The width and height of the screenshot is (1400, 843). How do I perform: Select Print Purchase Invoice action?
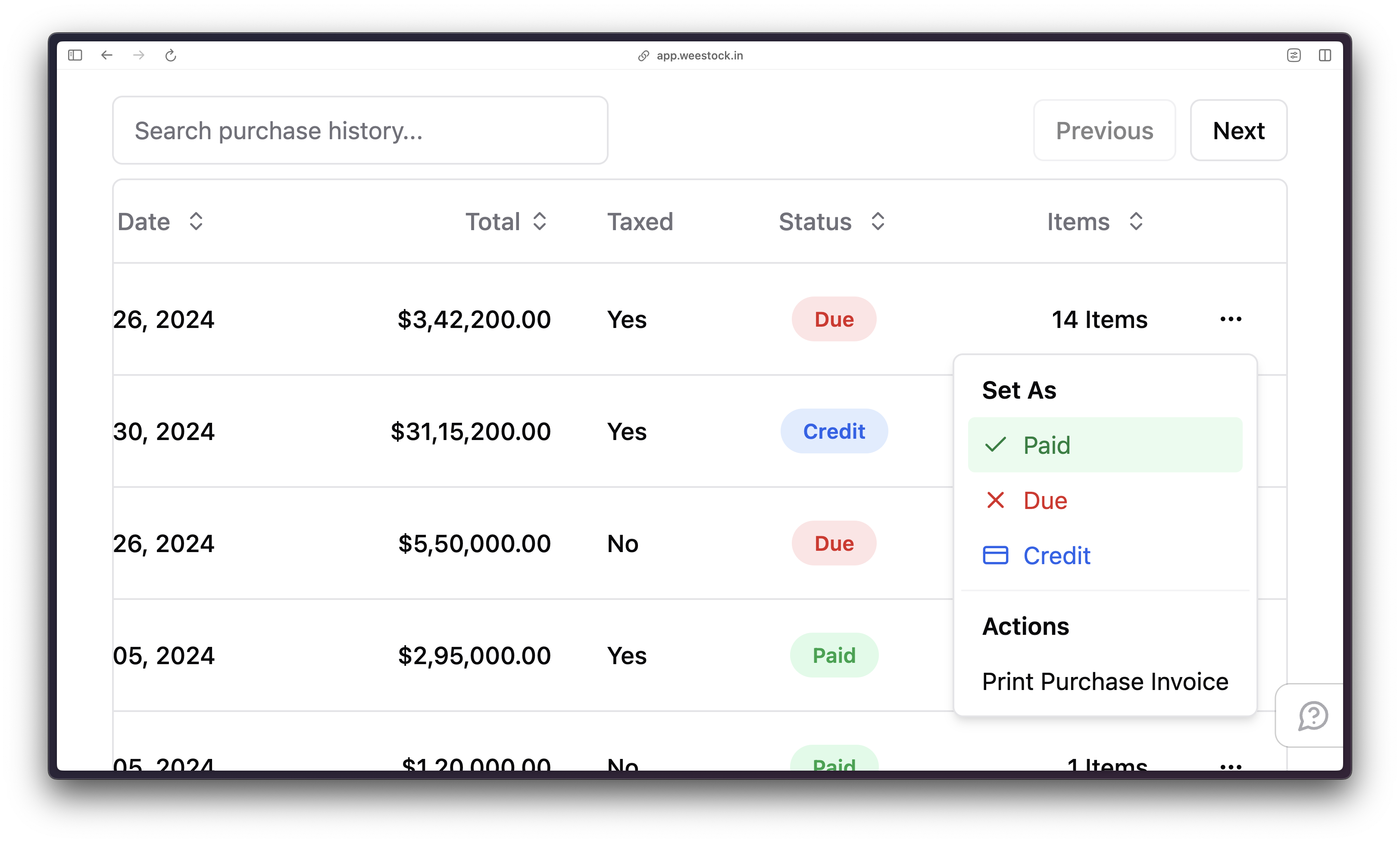coord(1104,681)
